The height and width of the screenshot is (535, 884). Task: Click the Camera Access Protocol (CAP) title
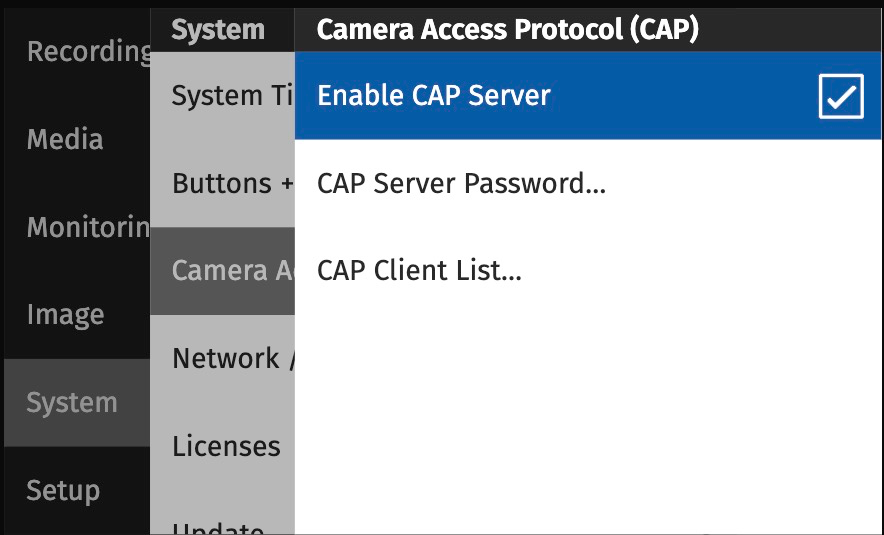[x=507, y=30]
